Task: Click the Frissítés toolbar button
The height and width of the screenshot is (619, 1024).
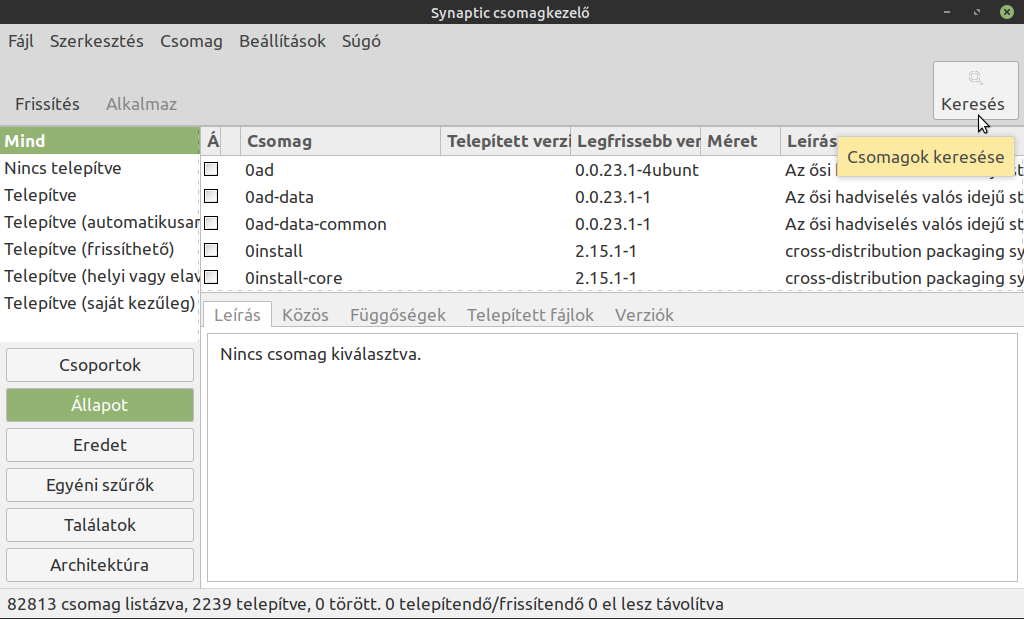Action: (47, 104)
